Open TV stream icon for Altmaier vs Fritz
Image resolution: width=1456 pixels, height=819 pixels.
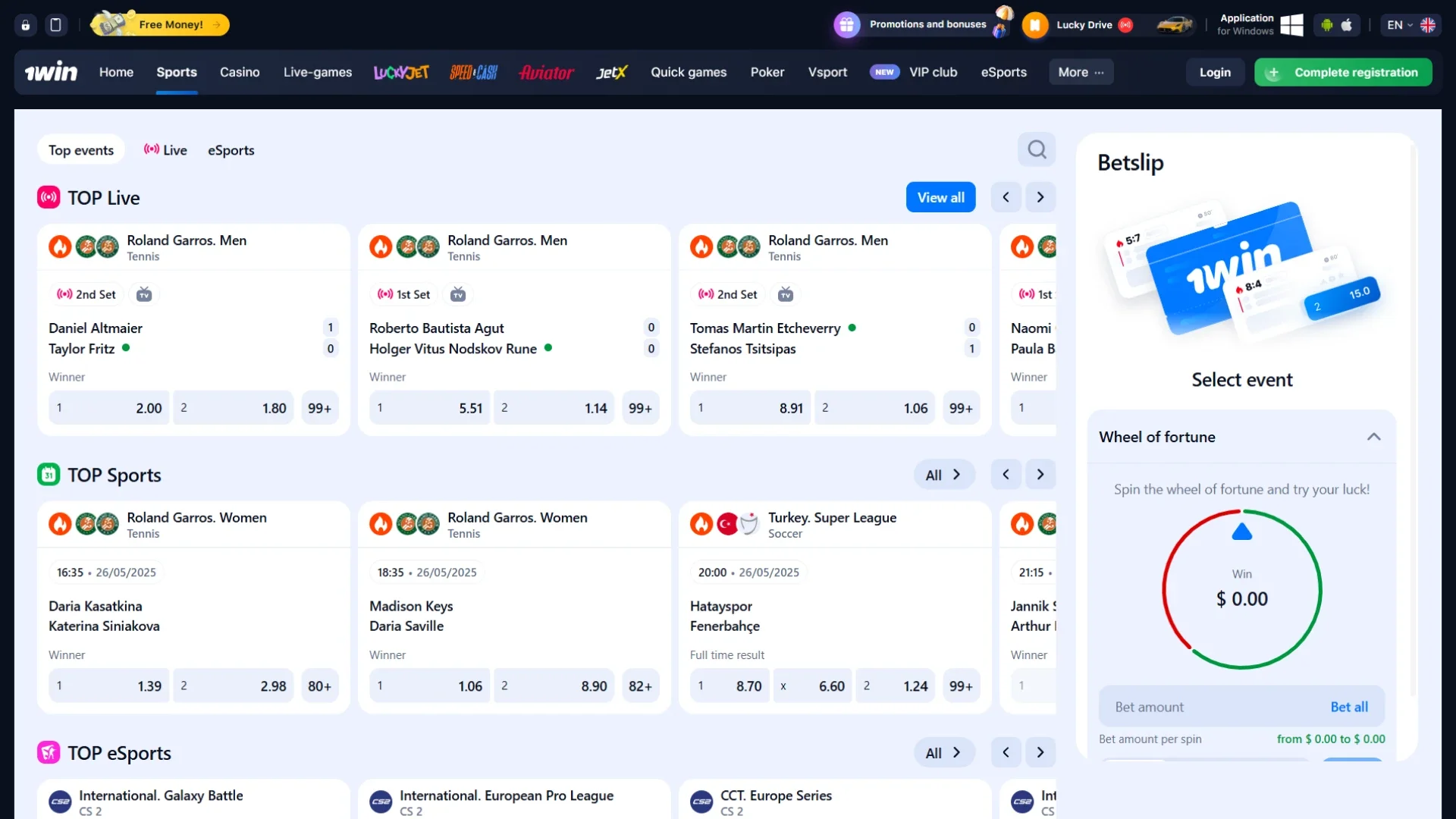tap(144, 294)
